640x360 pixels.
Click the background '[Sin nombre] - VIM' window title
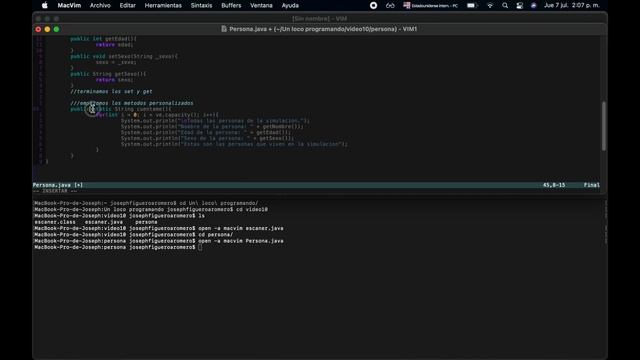point(319,19)
